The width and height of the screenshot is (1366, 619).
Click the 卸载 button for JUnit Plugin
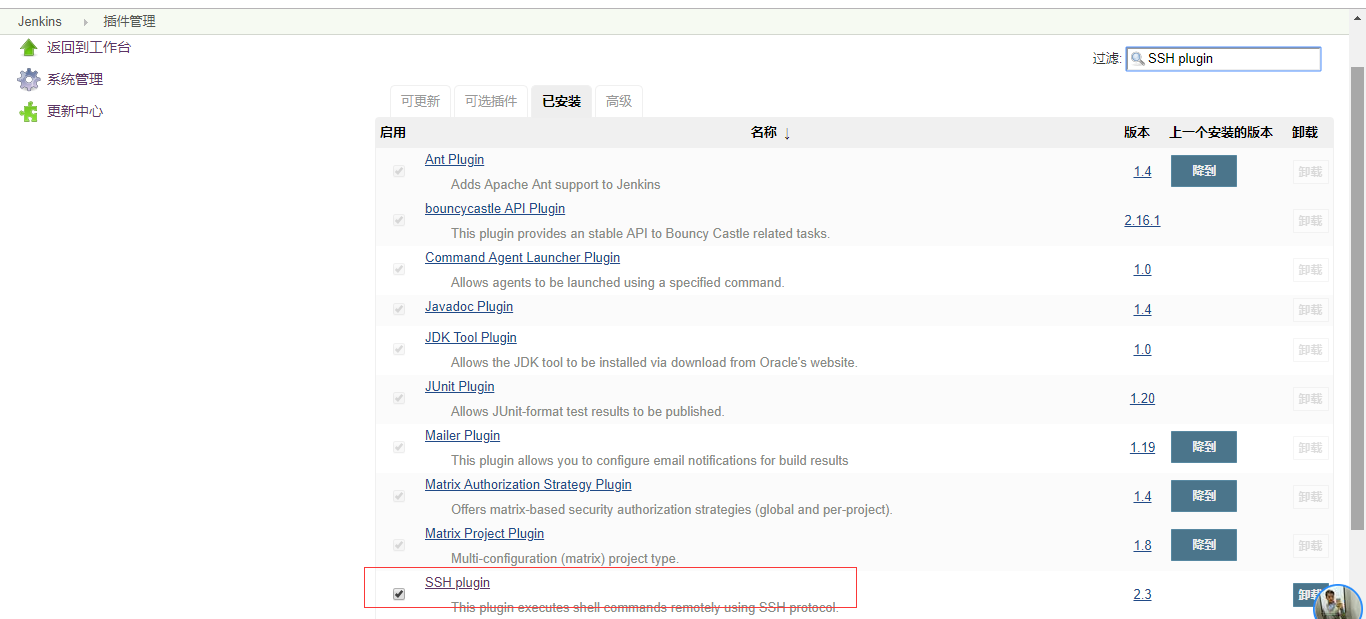pos(1310,399)
